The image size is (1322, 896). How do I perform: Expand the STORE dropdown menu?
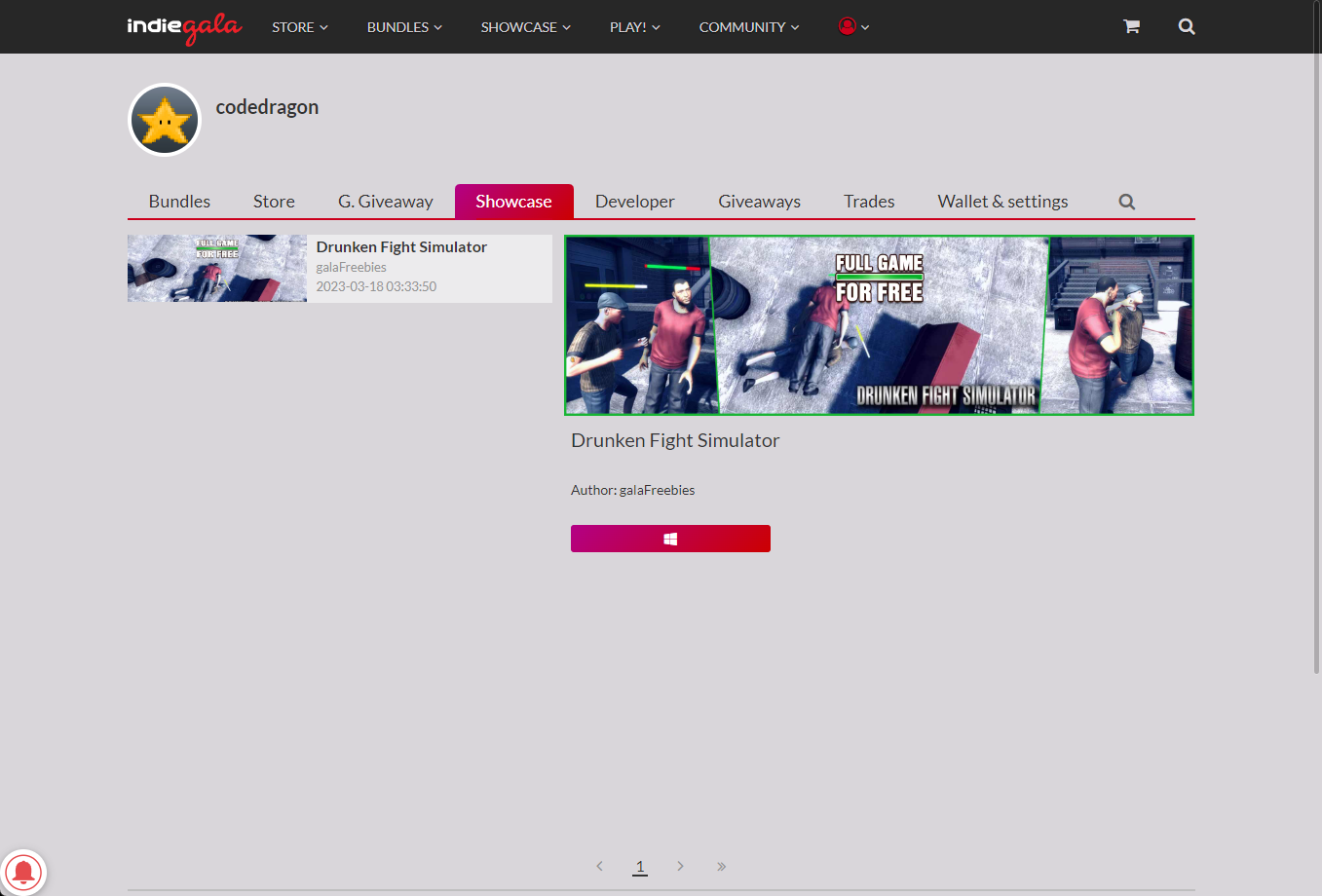(x=300, y=27)
